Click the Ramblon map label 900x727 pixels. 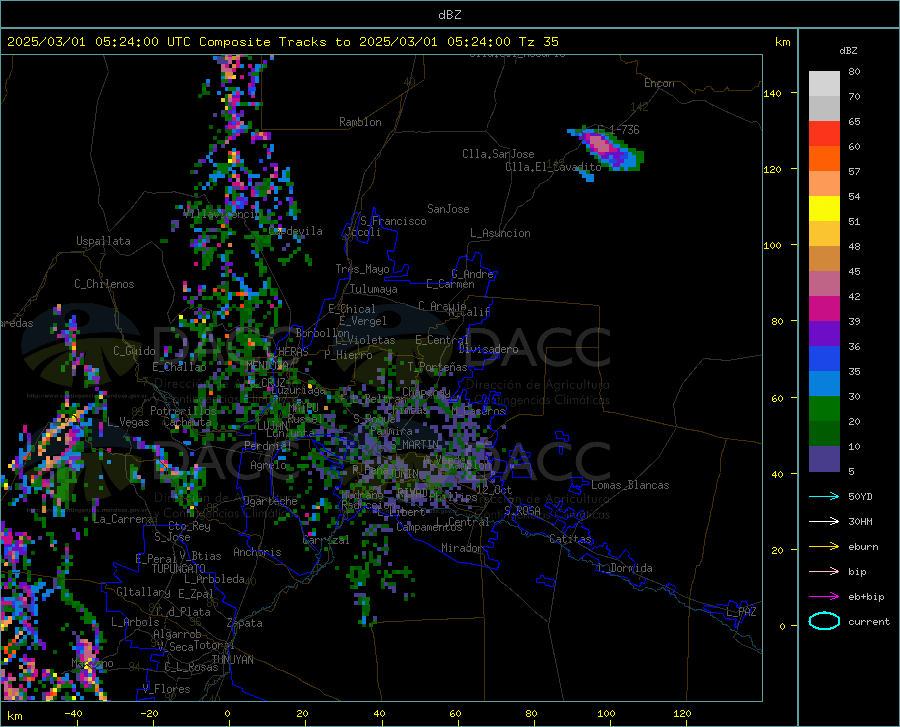[360, 122]
